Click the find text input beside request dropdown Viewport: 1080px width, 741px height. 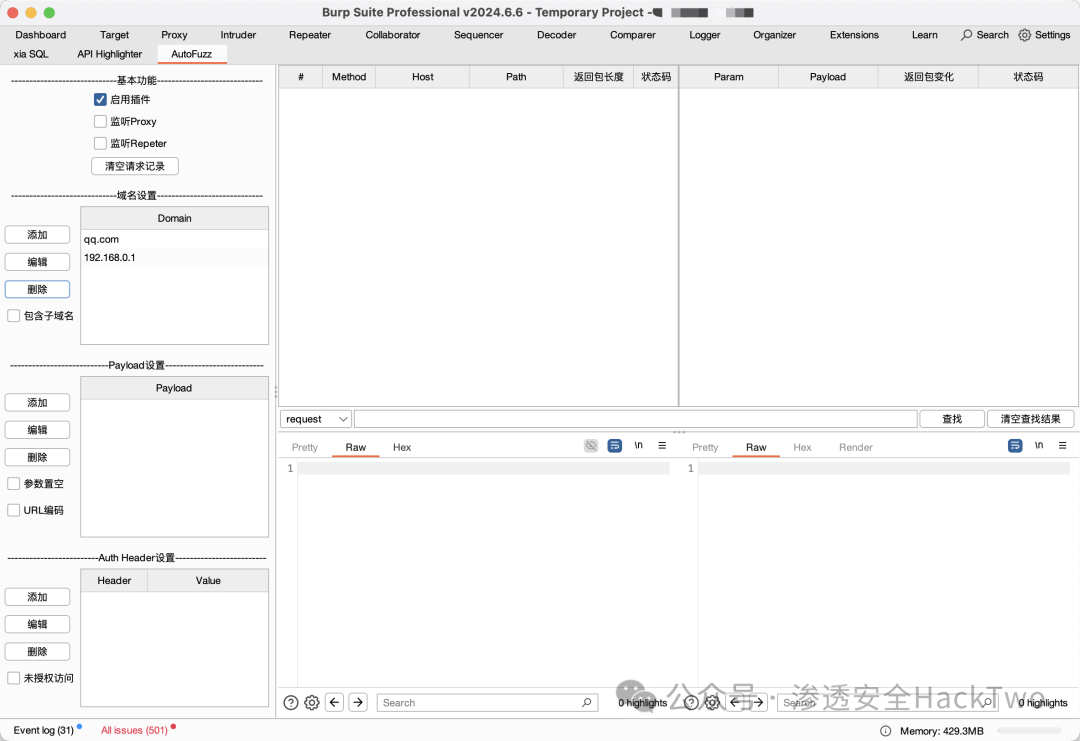point(635,419)
